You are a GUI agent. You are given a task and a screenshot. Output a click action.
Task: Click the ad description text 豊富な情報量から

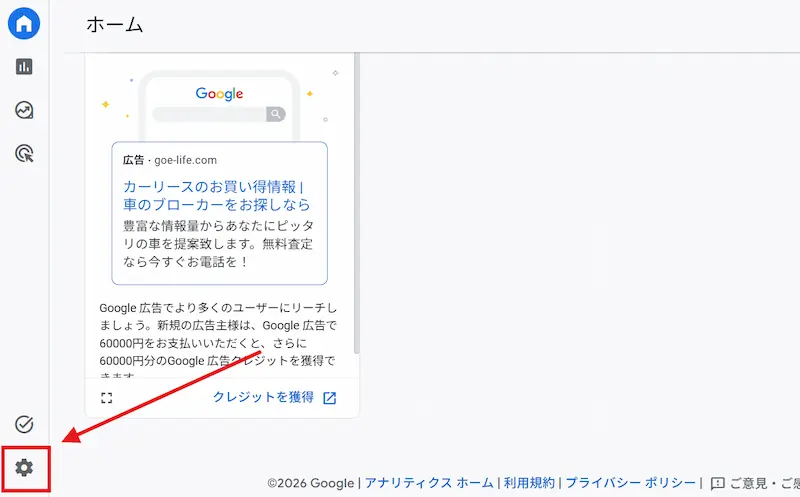tap(218, 244)
